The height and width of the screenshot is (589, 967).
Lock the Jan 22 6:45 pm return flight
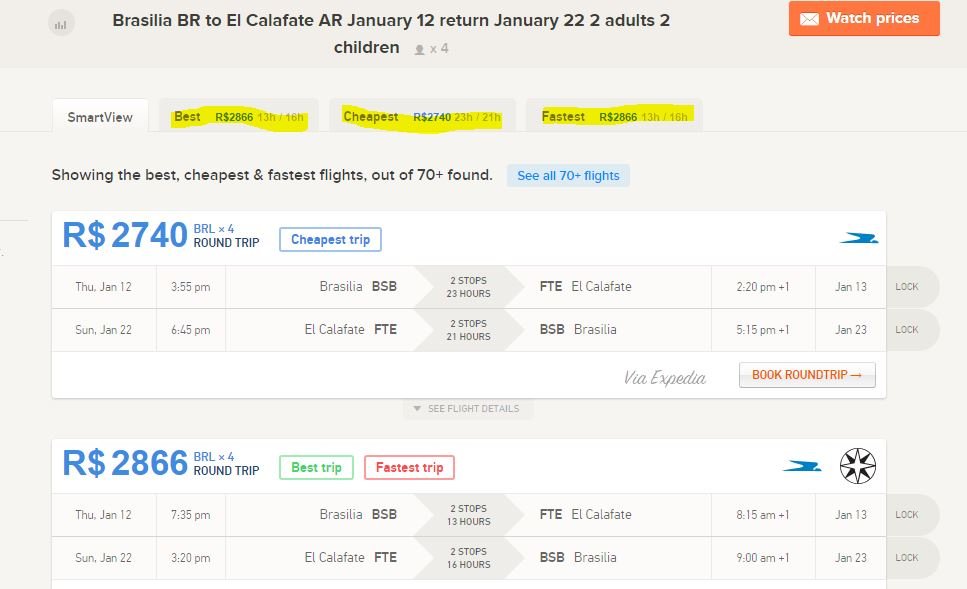point(907,330)
